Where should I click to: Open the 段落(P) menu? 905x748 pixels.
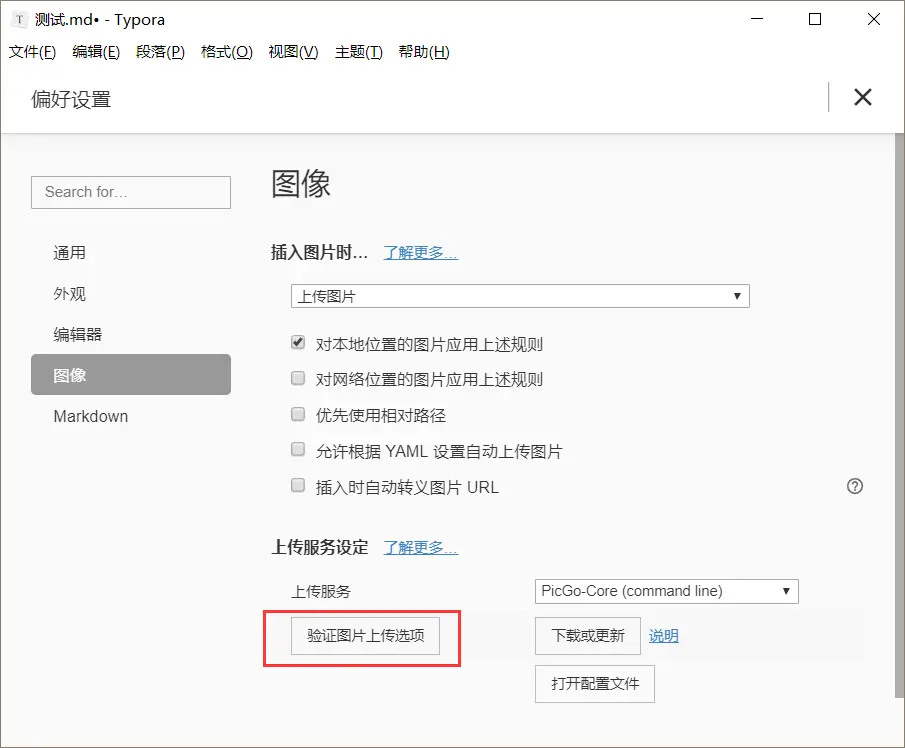160,52
